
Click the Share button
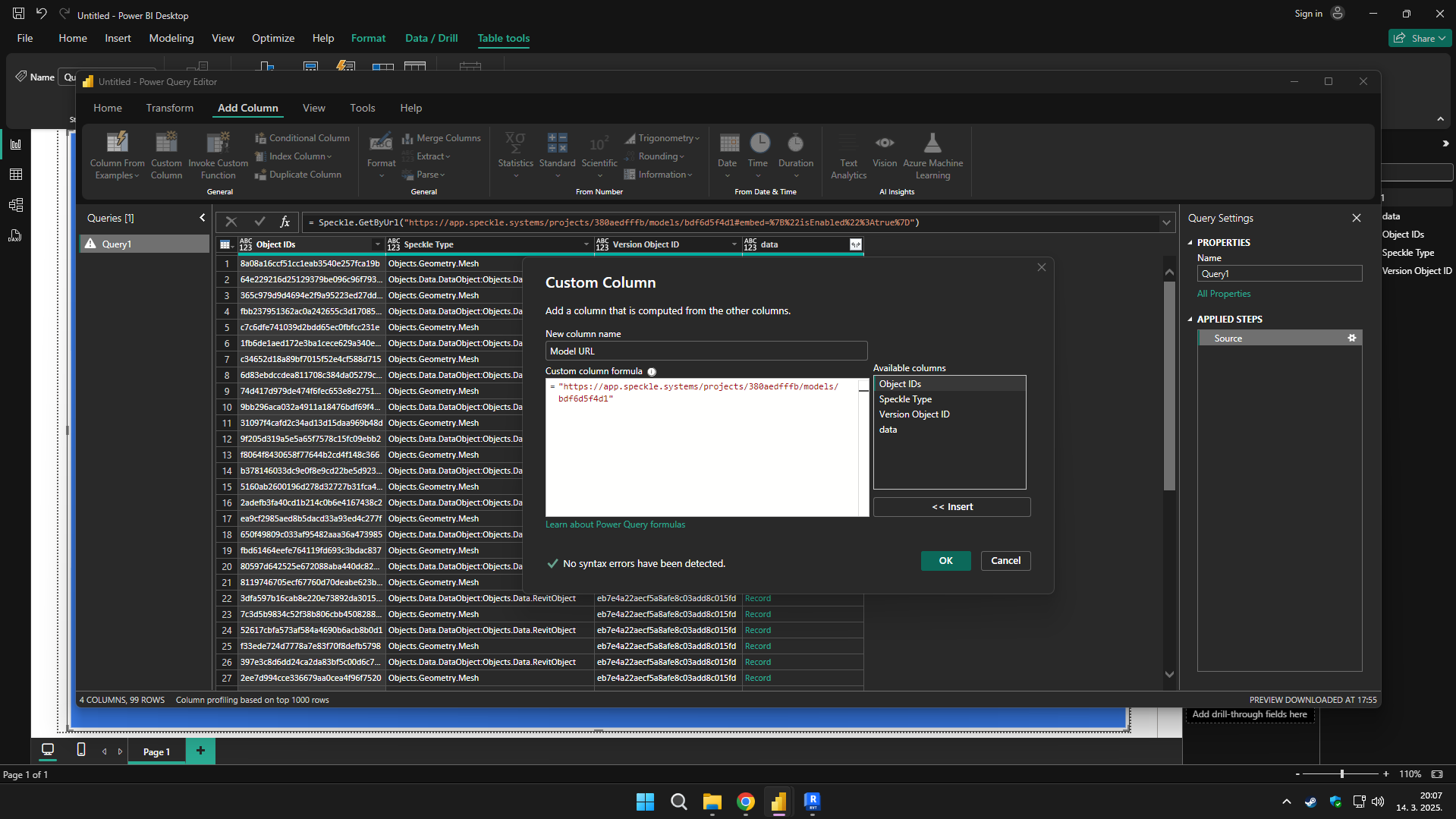click(1420, 38)
